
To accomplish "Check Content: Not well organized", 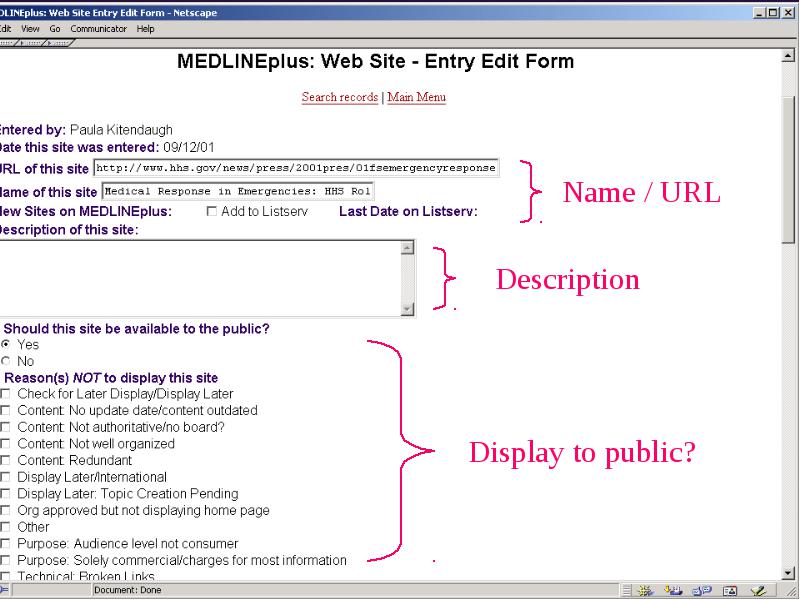I will point(5,444).
